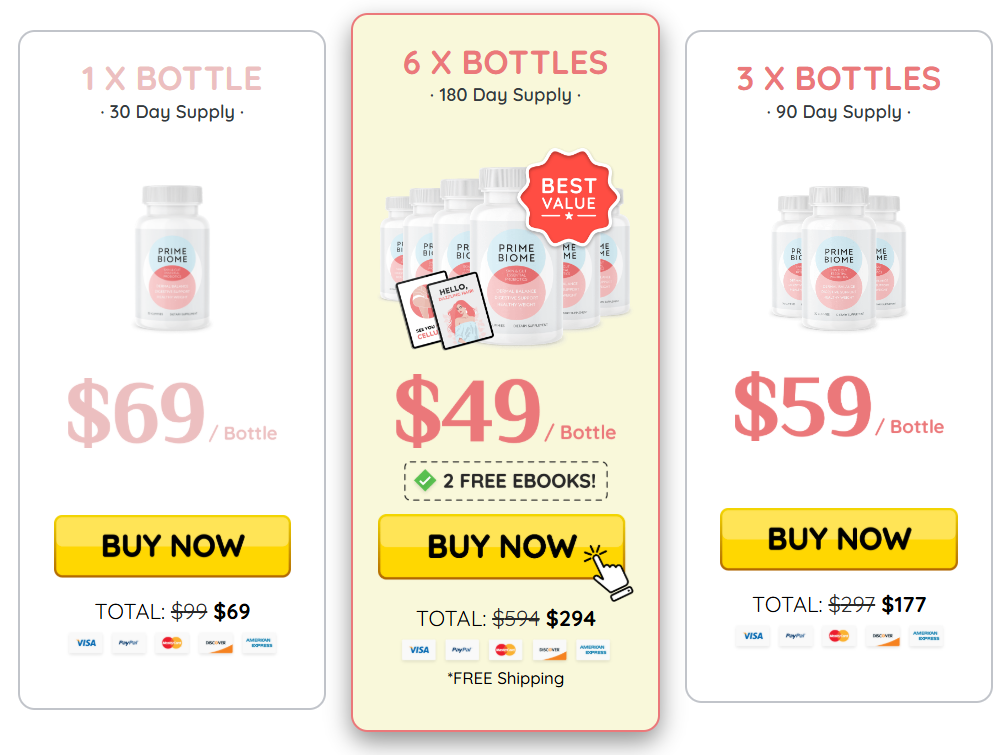Image resolution: width=1006 pixels, height=755 pixels.
Task: Click the green checkmark beside 2 Free Ebooks
Action: coord(425,480)
